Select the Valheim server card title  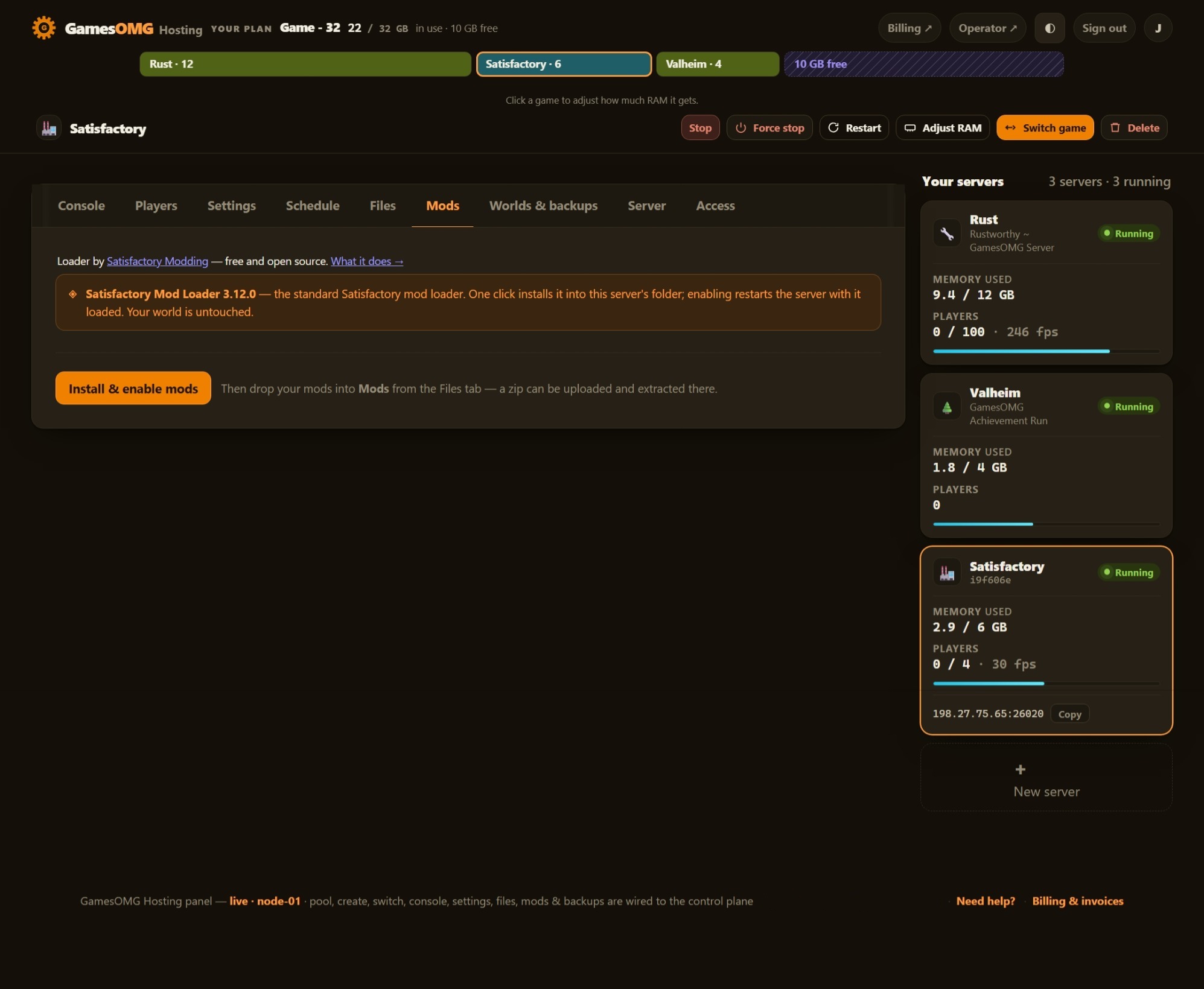click(x=995, y=393)
